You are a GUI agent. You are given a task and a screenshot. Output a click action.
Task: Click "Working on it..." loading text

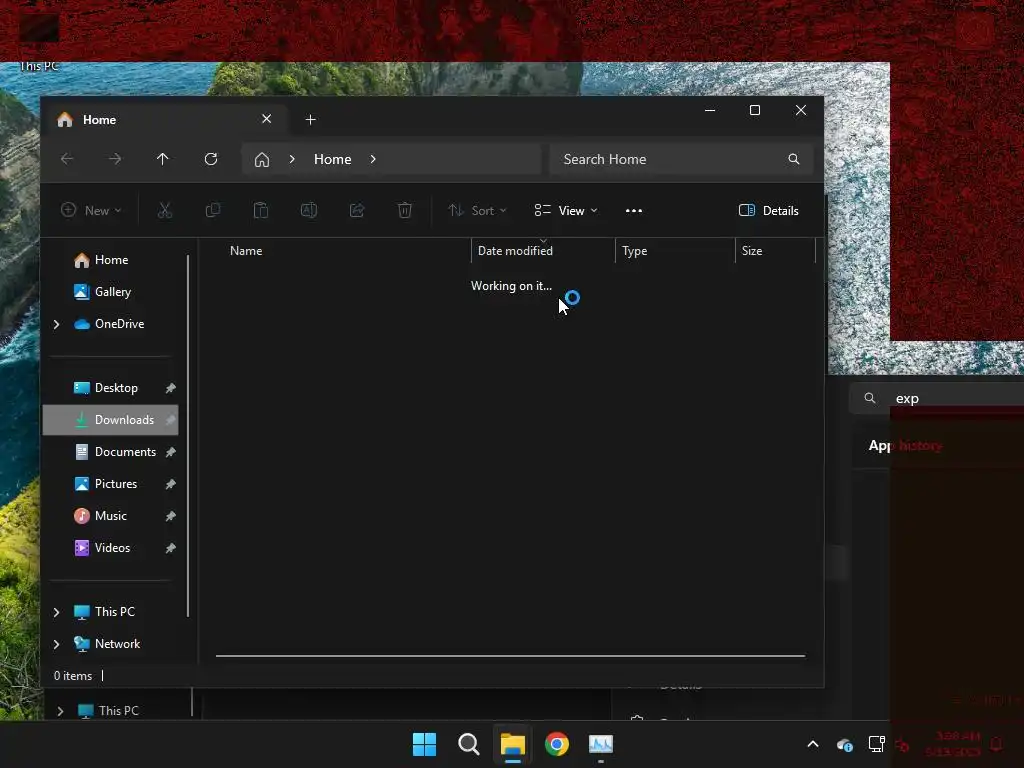click(511, 286)
